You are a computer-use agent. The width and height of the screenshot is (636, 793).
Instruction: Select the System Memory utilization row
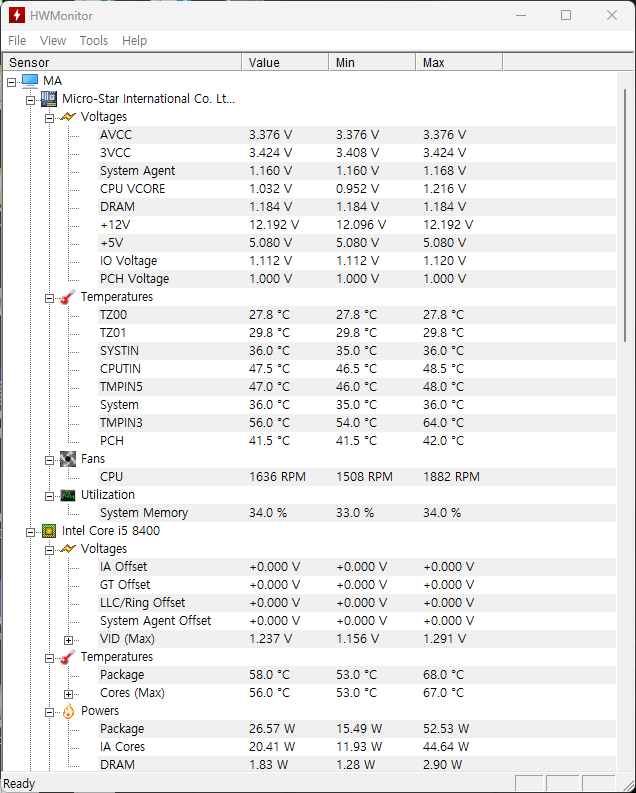(357, 513)
